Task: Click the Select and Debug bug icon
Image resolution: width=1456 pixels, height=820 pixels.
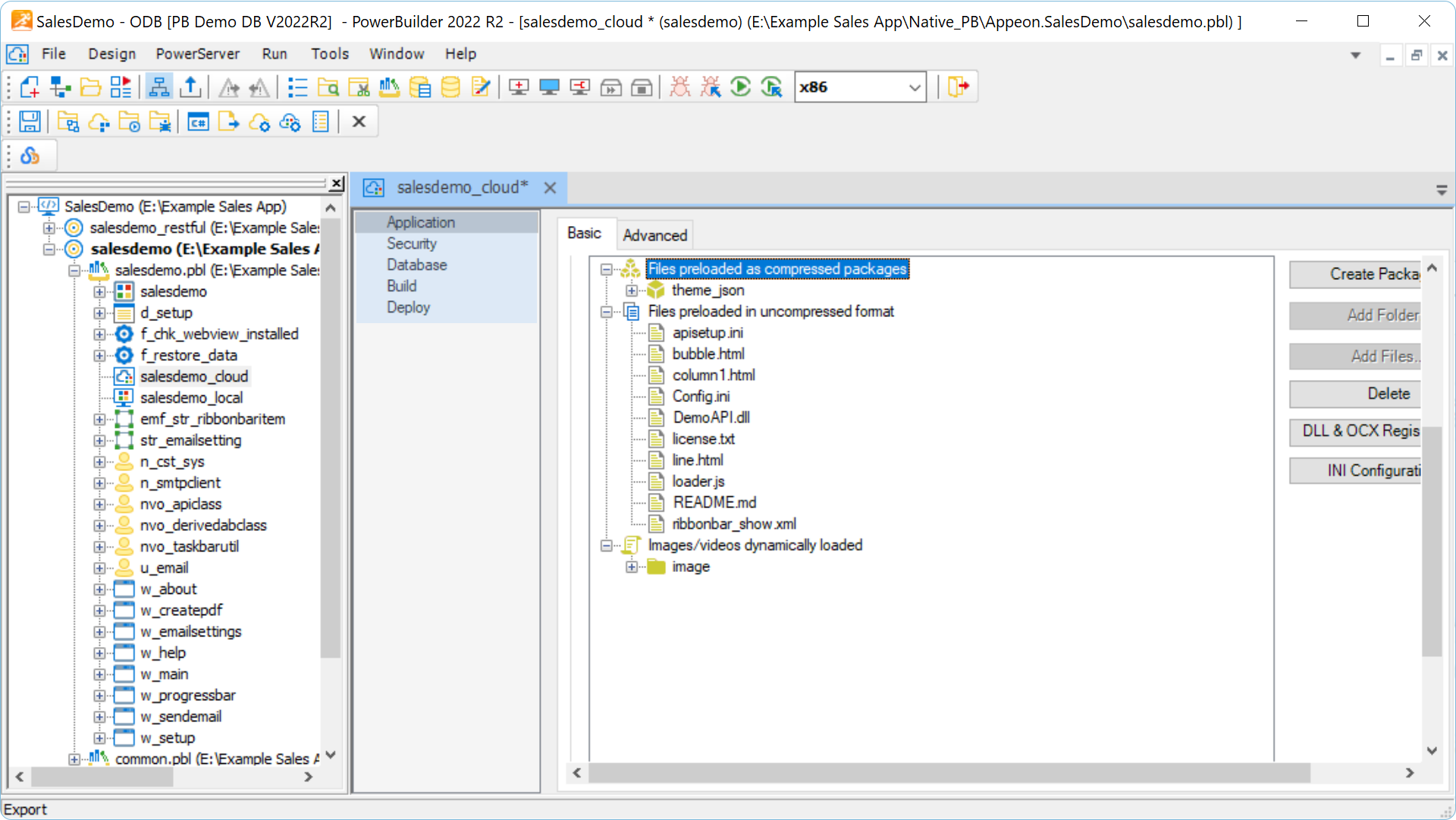Action: (711, 87)
